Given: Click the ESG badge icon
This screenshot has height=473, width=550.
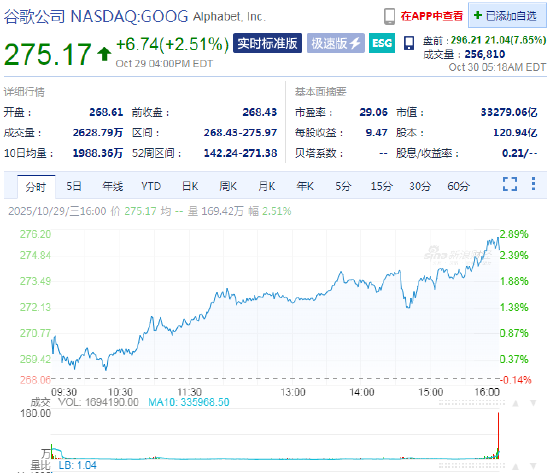Looking at the screenshot, I should coord(382,43).
